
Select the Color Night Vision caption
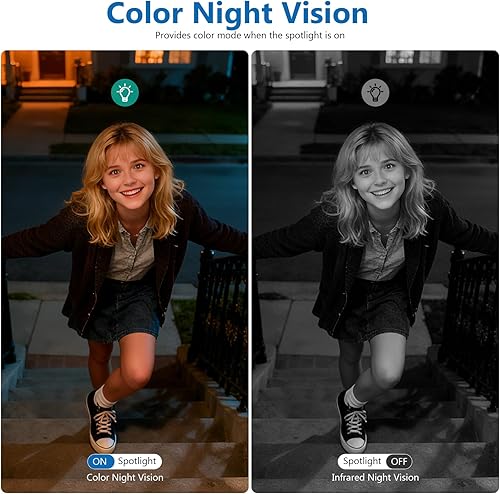click(x=125, y=478)
